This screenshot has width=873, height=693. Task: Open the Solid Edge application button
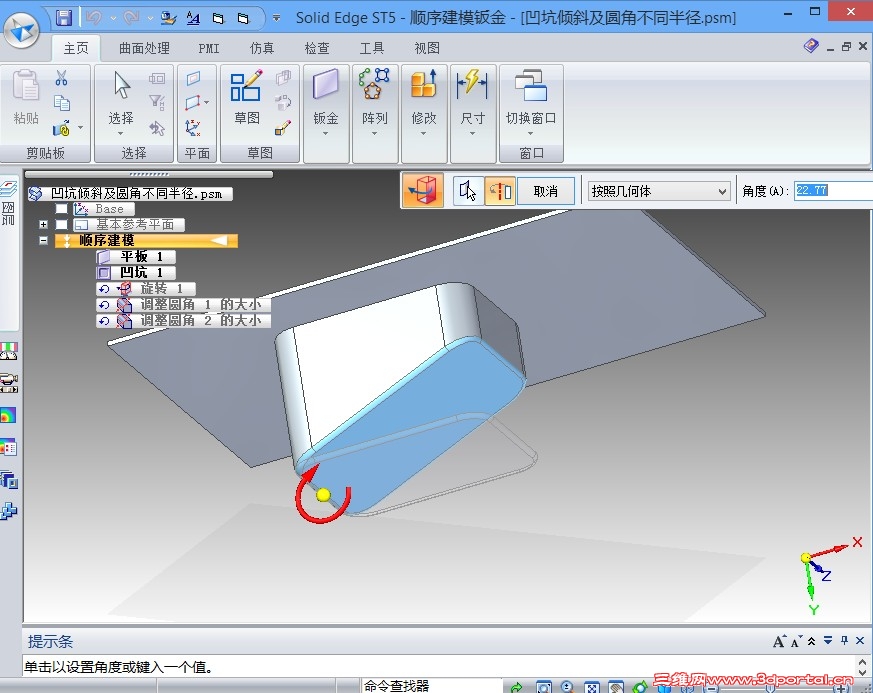pyautogui.click(x=22, y=30)
